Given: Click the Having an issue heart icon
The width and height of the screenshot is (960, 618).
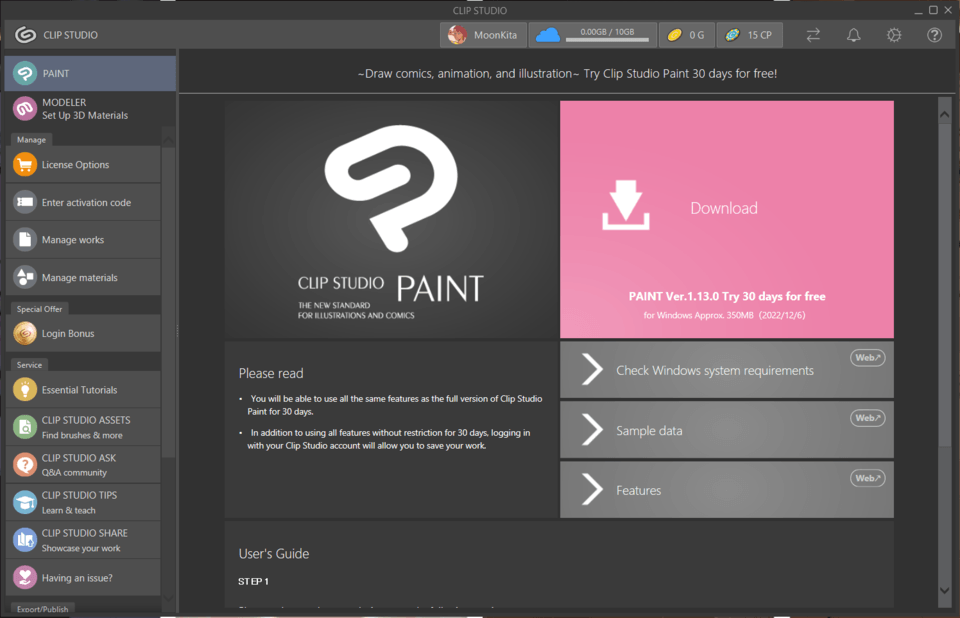Looking at the screenshot, I should coord(25,578).
